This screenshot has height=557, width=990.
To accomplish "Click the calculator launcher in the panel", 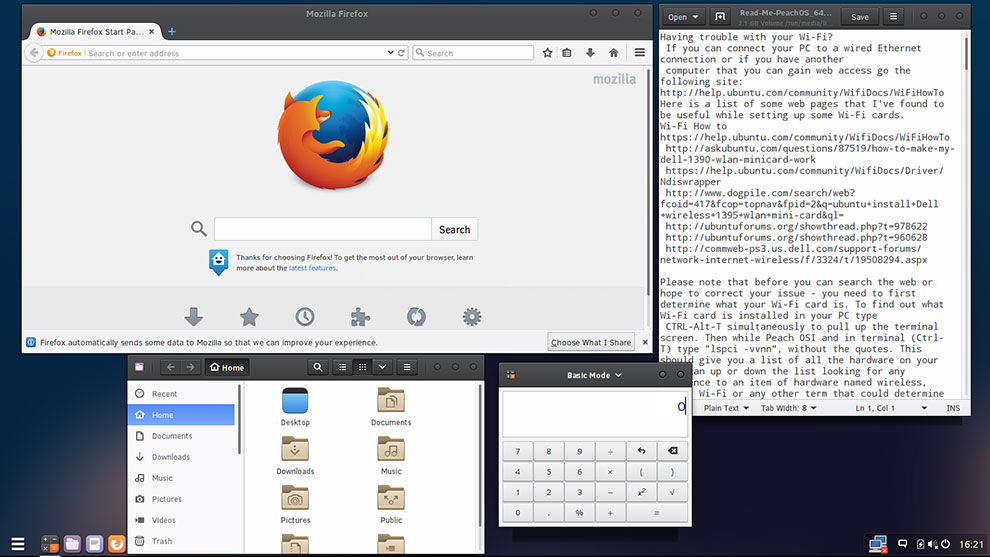I will point(50,544).
